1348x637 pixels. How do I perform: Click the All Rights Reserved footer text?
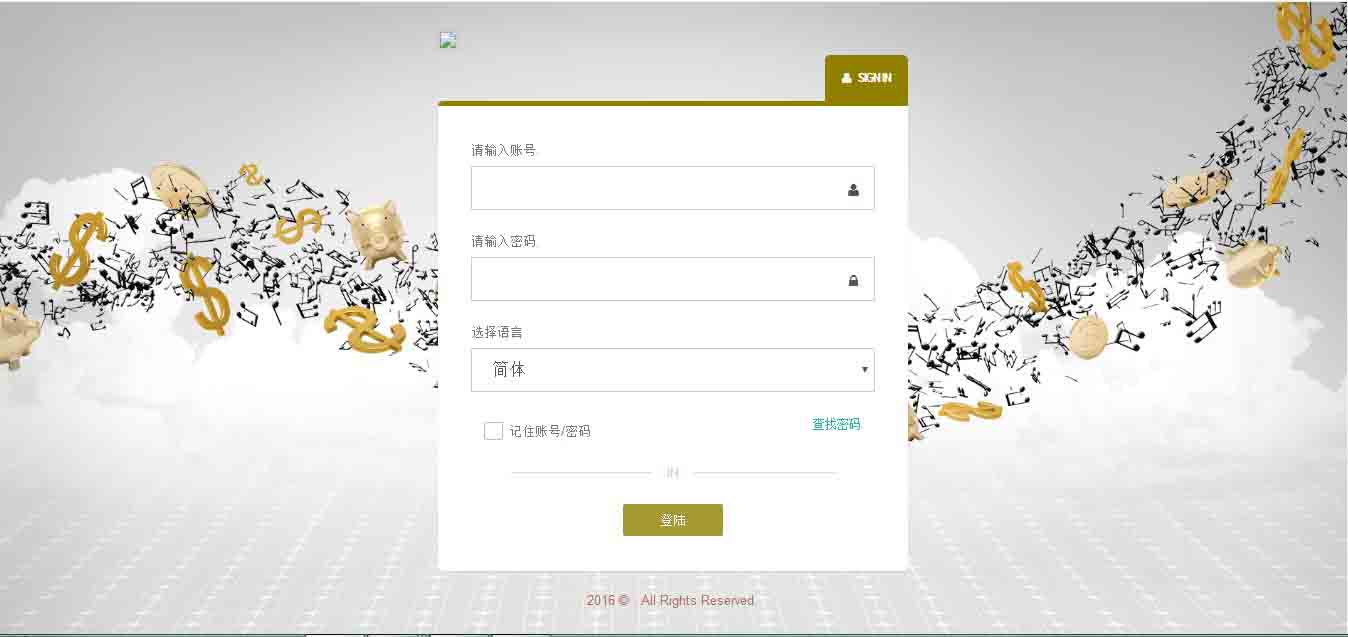tap(698, 601)
